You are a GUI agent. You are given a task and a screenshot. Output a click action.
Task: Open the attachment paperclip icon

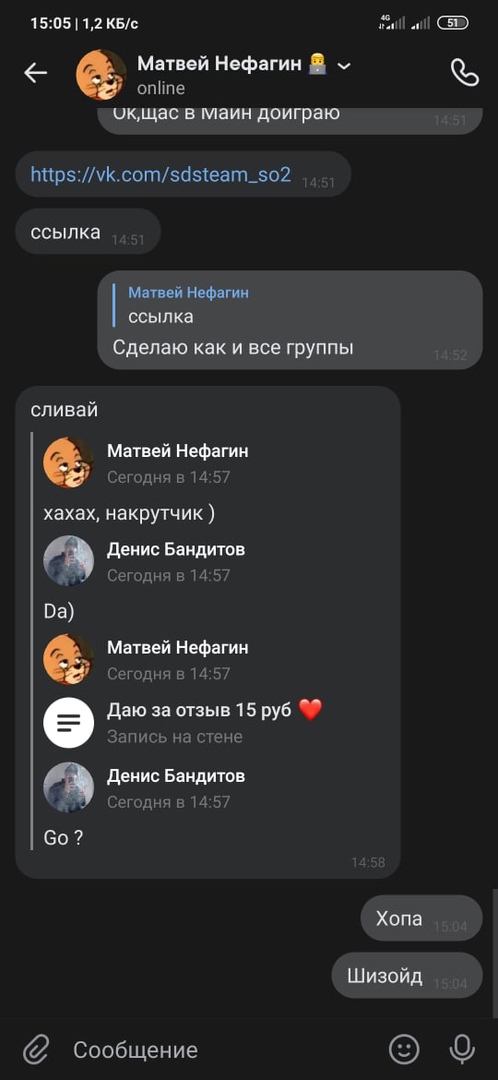36,1049
